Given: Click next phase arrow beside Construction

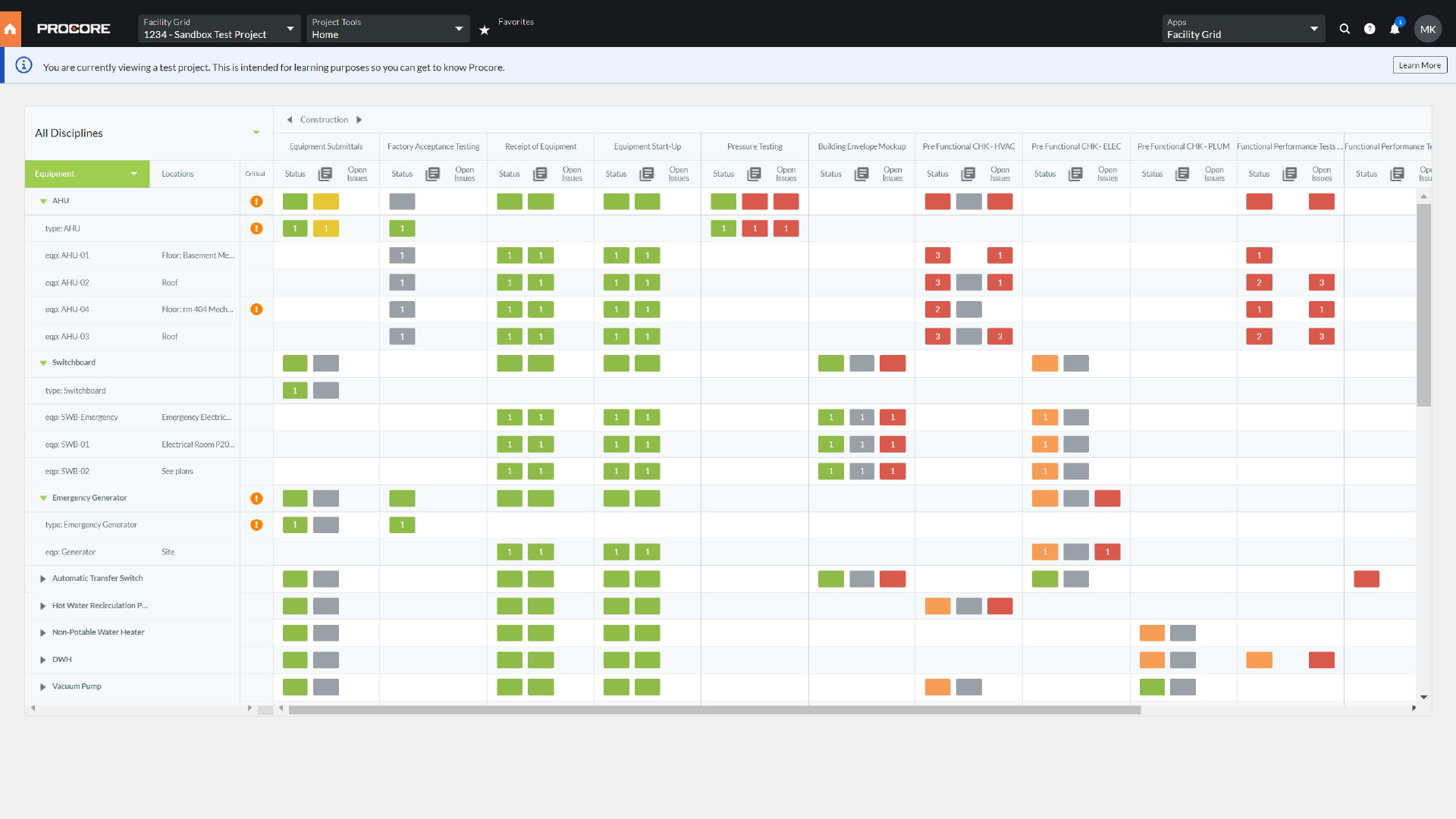Looking at the screenshot, I should coord(359,120).
